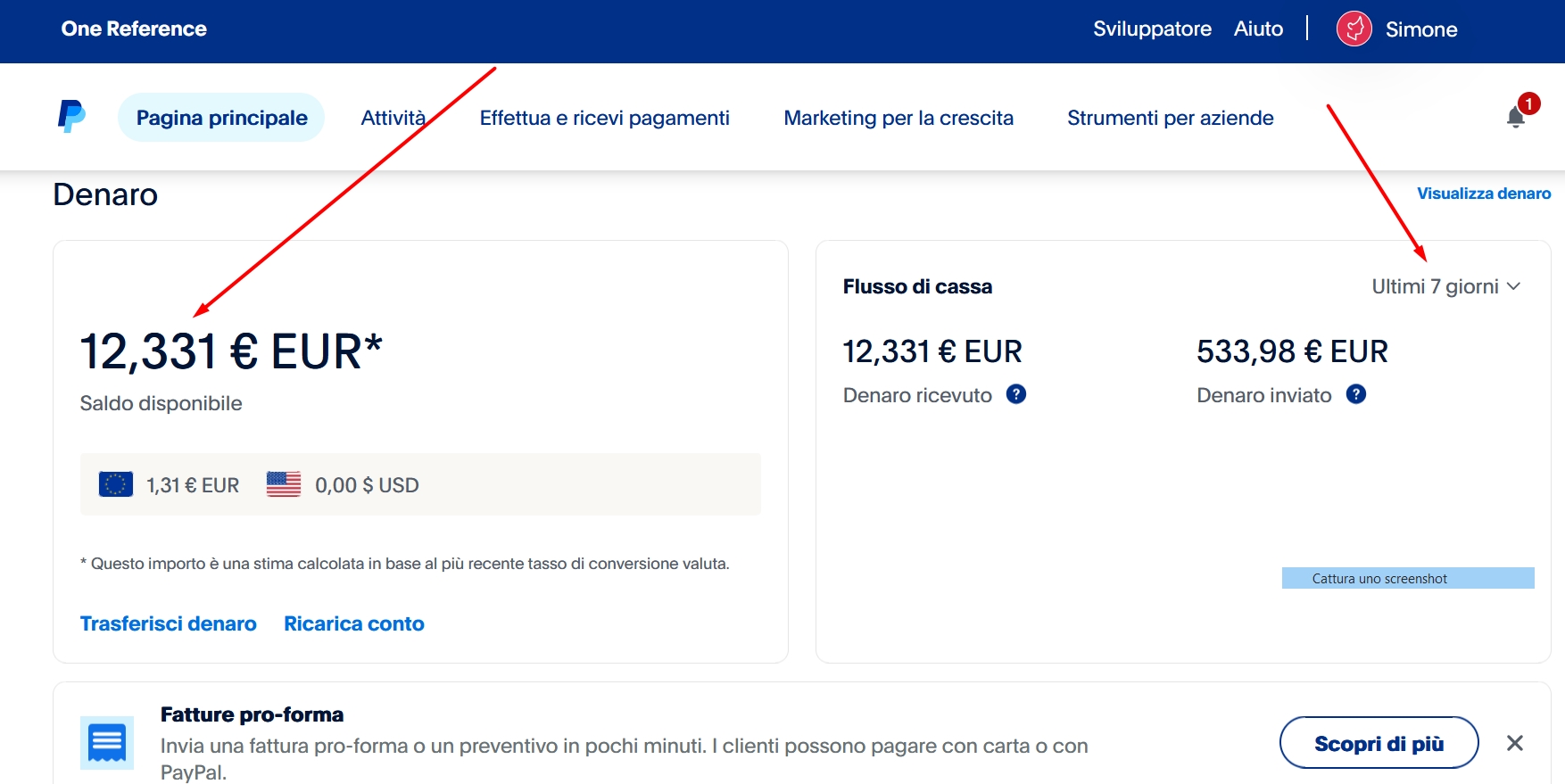Go to the Attività tab
The image size is (1565, 784).
click(x=393, y=118)
